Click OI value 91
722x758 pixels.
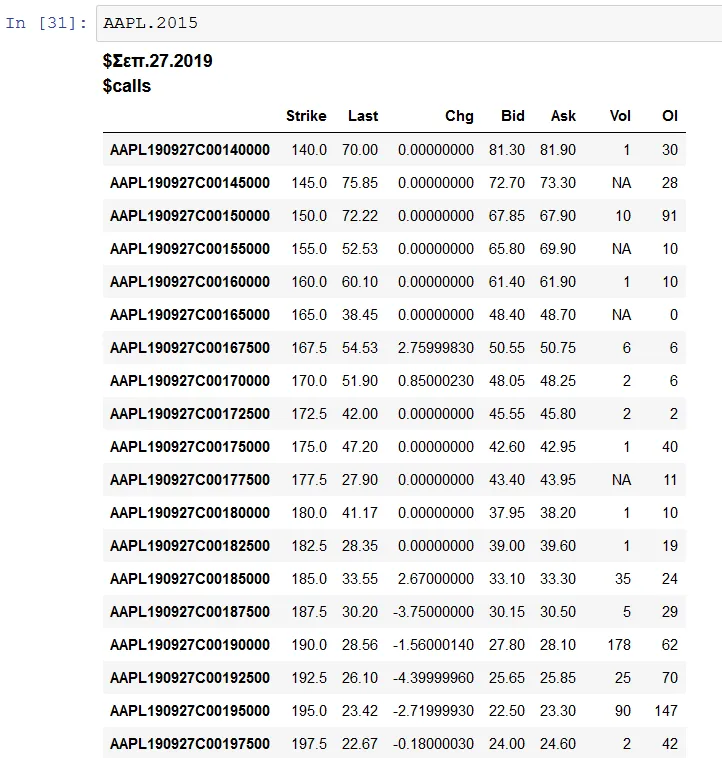(670, 216)
